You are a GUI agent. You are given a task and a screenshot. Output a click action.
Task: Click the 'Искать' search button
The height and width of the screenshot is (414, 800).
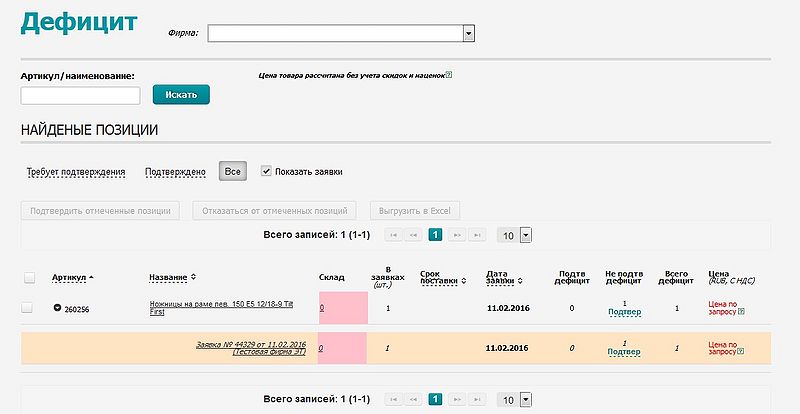pyautogui.click(x=181, y=95)
